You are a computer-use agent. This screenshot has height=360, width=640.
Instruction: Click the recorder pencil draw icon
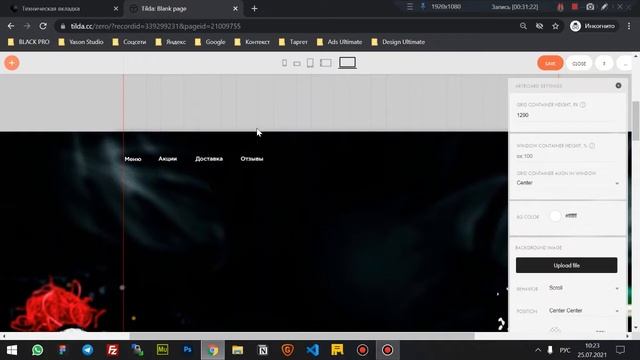(x=604, y=7)
